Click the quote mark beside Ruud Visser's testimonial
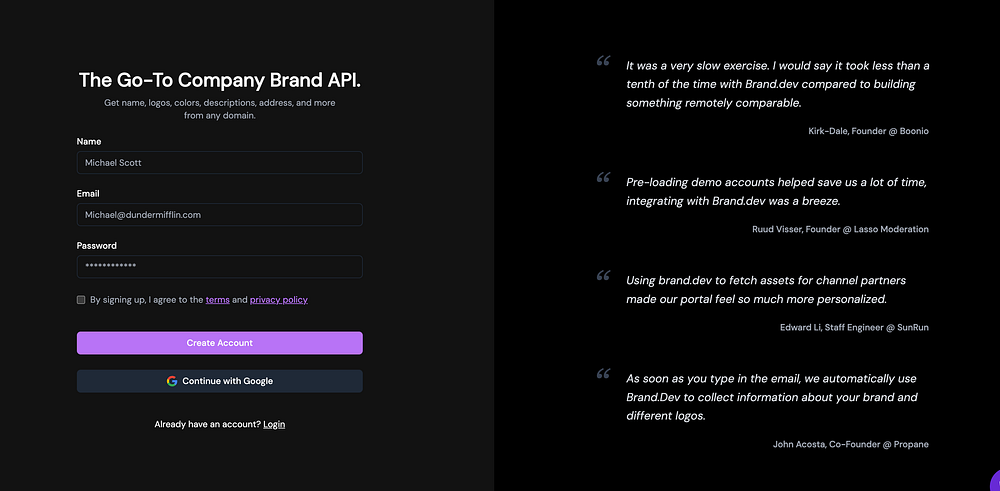The image size is (1000, 491). (x=603, y=178)
